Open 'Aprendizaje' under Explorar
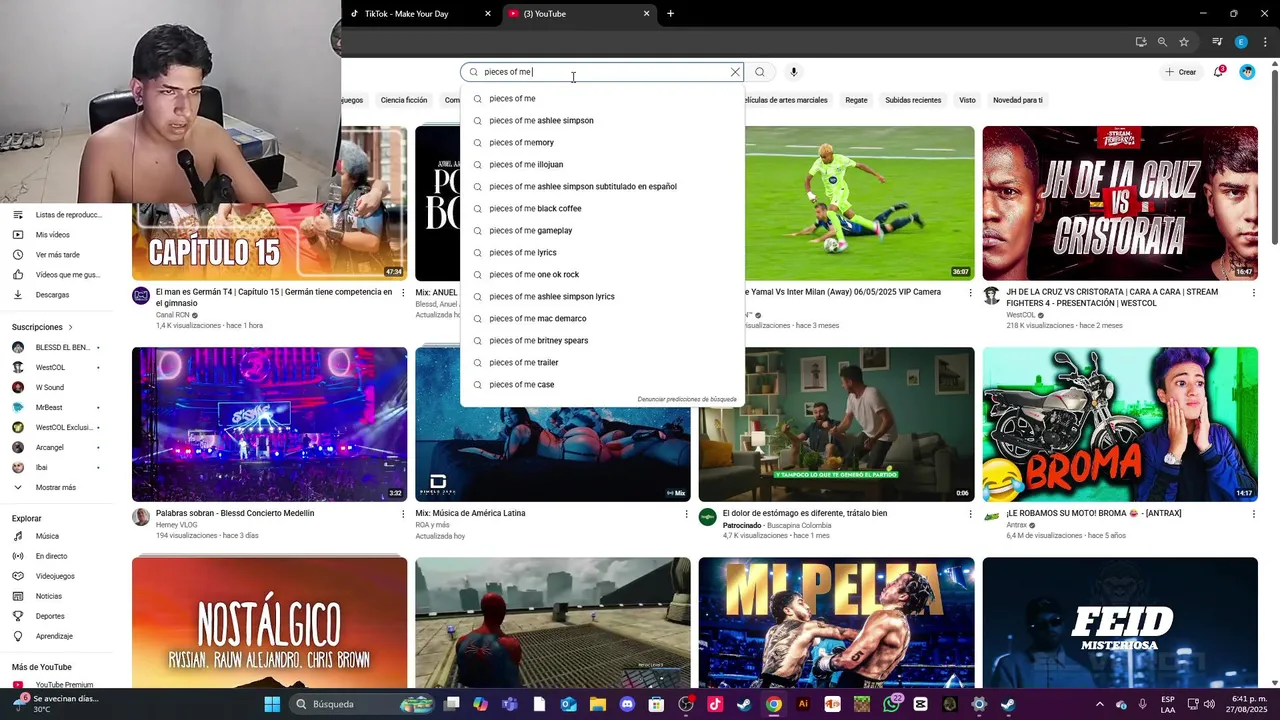Viewport: 1280px width, 720px height. tap(56, 636)
